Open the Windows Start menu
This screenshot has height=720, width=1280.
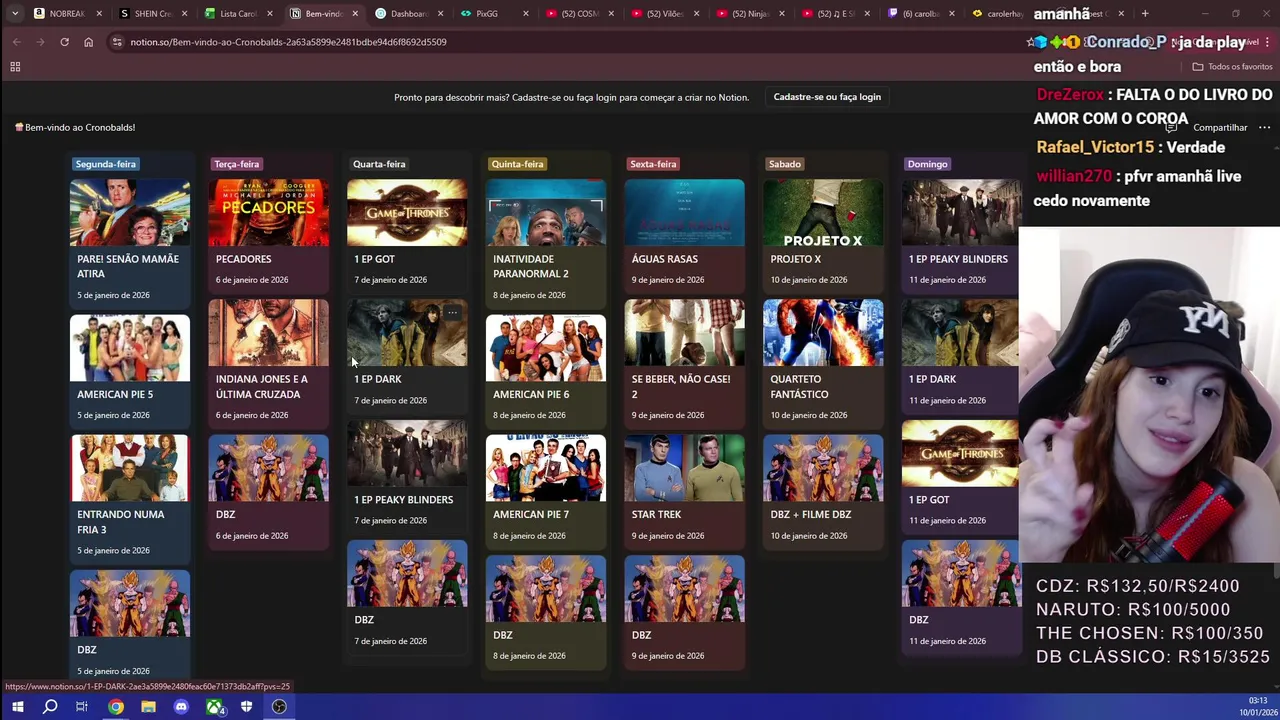pyautogui.click(x=17, y=707)
